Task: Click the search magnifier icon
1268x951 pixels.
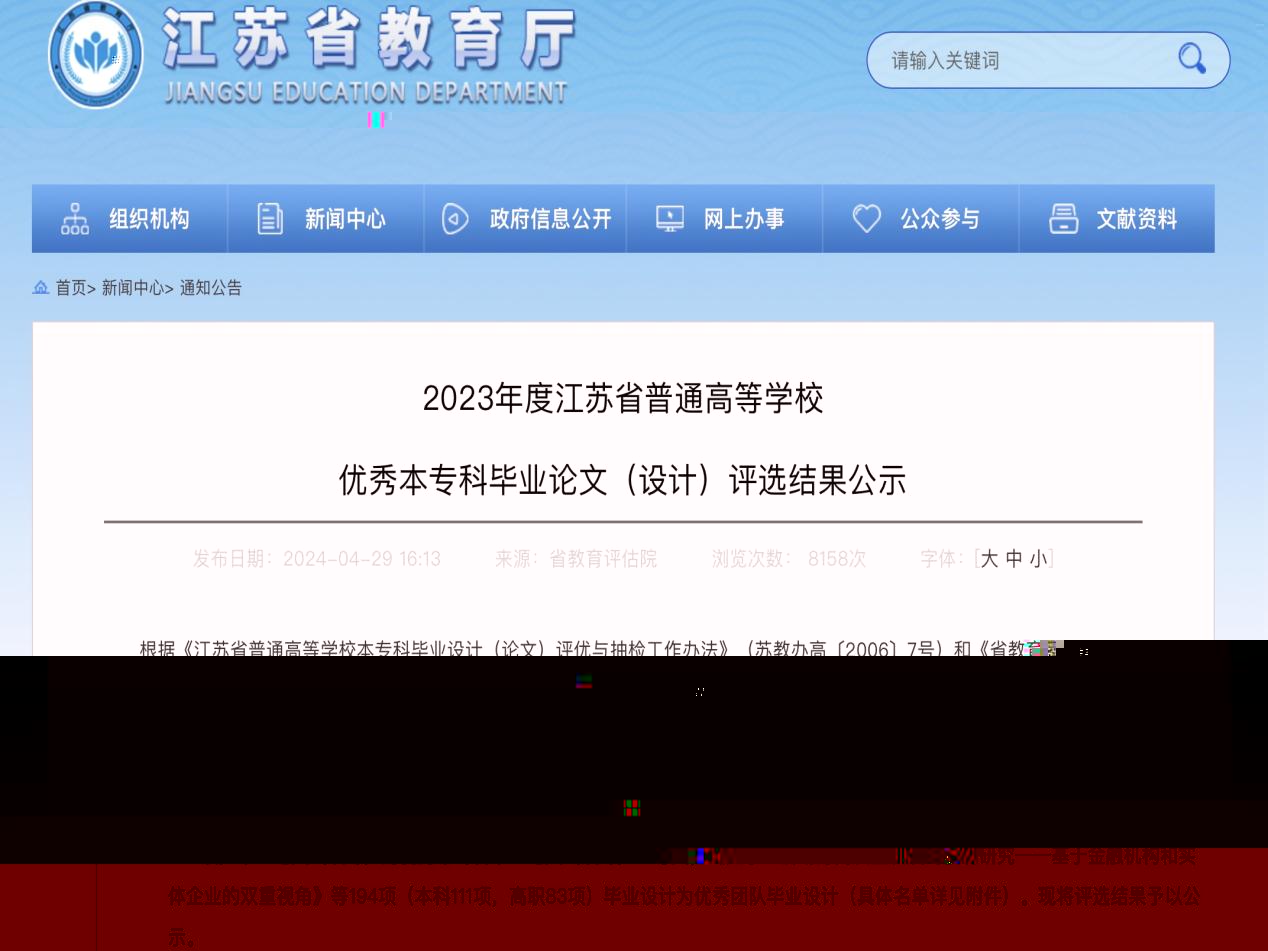Action: 1191,59
